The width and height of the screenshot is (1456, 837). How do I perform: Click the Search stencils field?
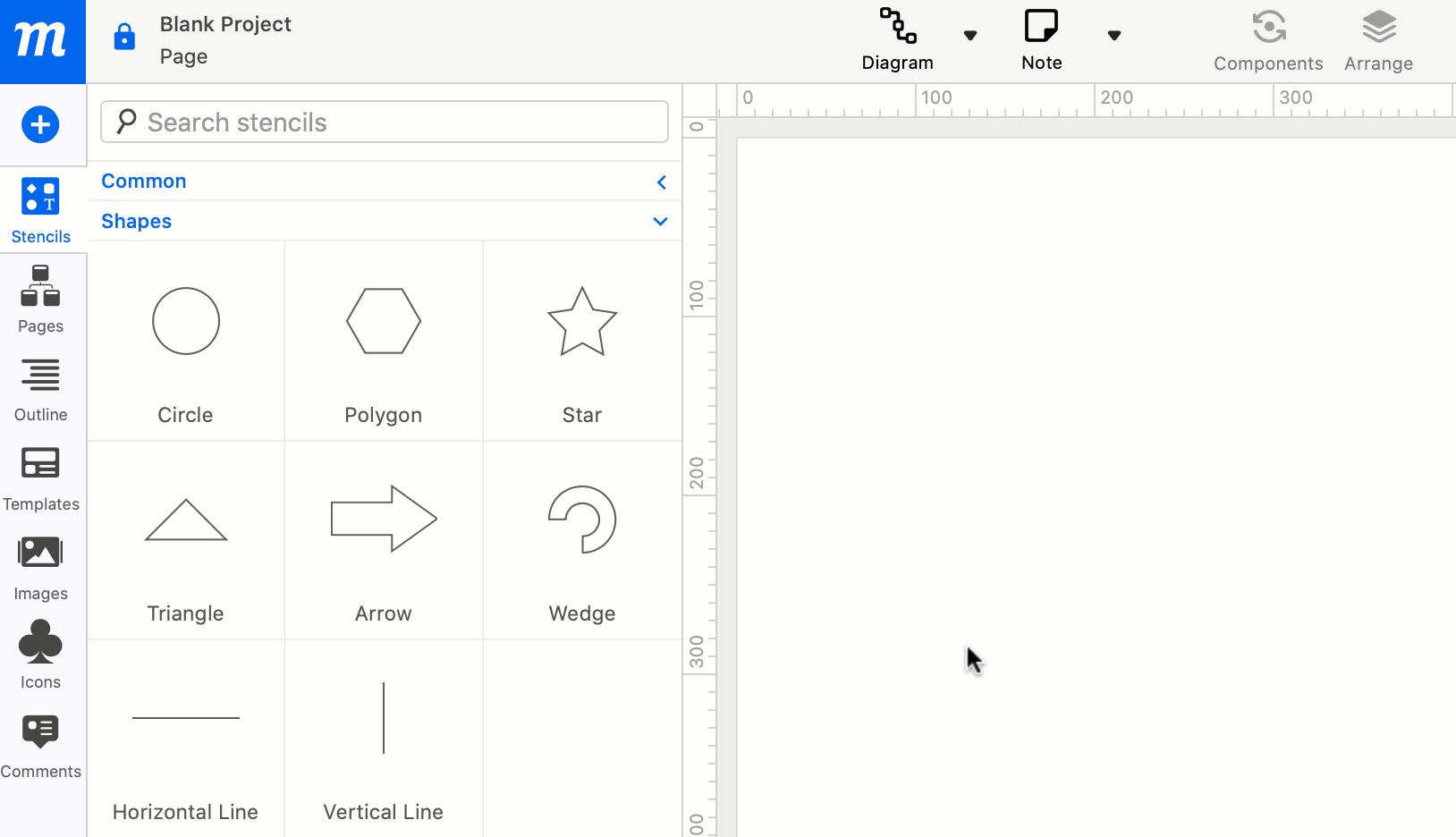pos(385,122)
